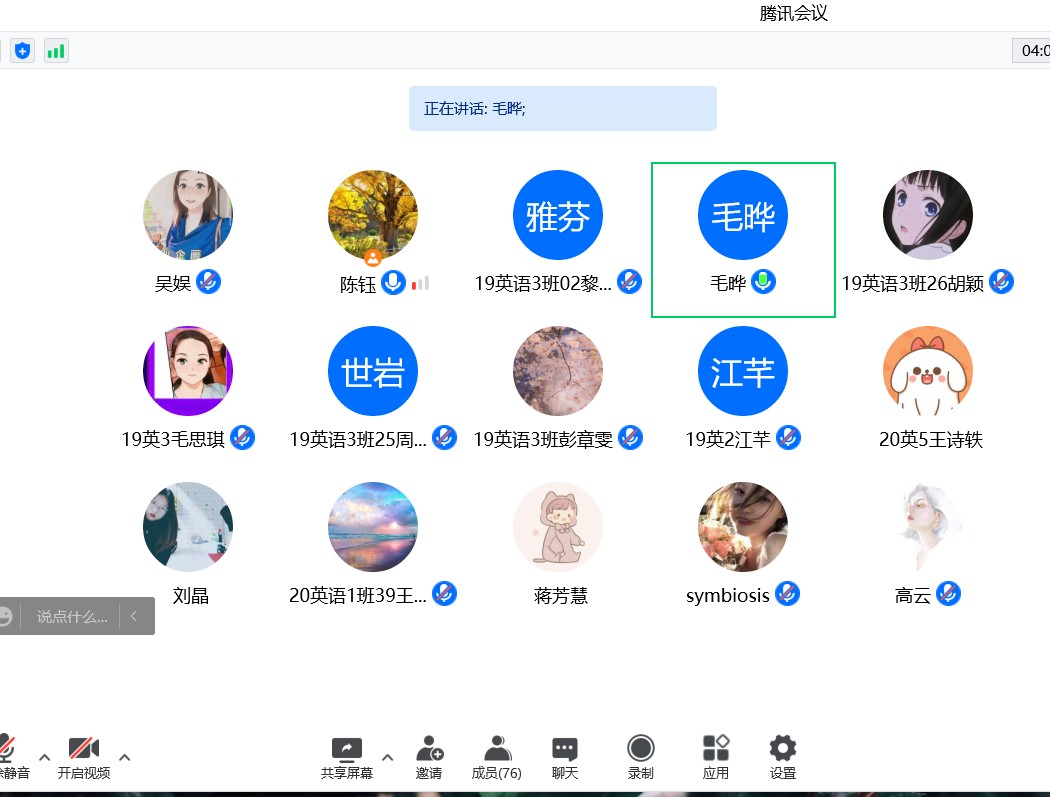Expand the arrow beside 共享屏幕

(x=388, y=757)
